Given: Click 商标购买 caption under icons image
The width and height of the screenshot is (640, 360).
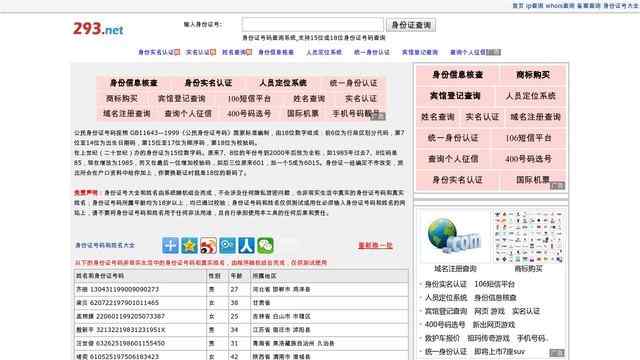Looking at the screenshot, I should (x=529, y=269).
